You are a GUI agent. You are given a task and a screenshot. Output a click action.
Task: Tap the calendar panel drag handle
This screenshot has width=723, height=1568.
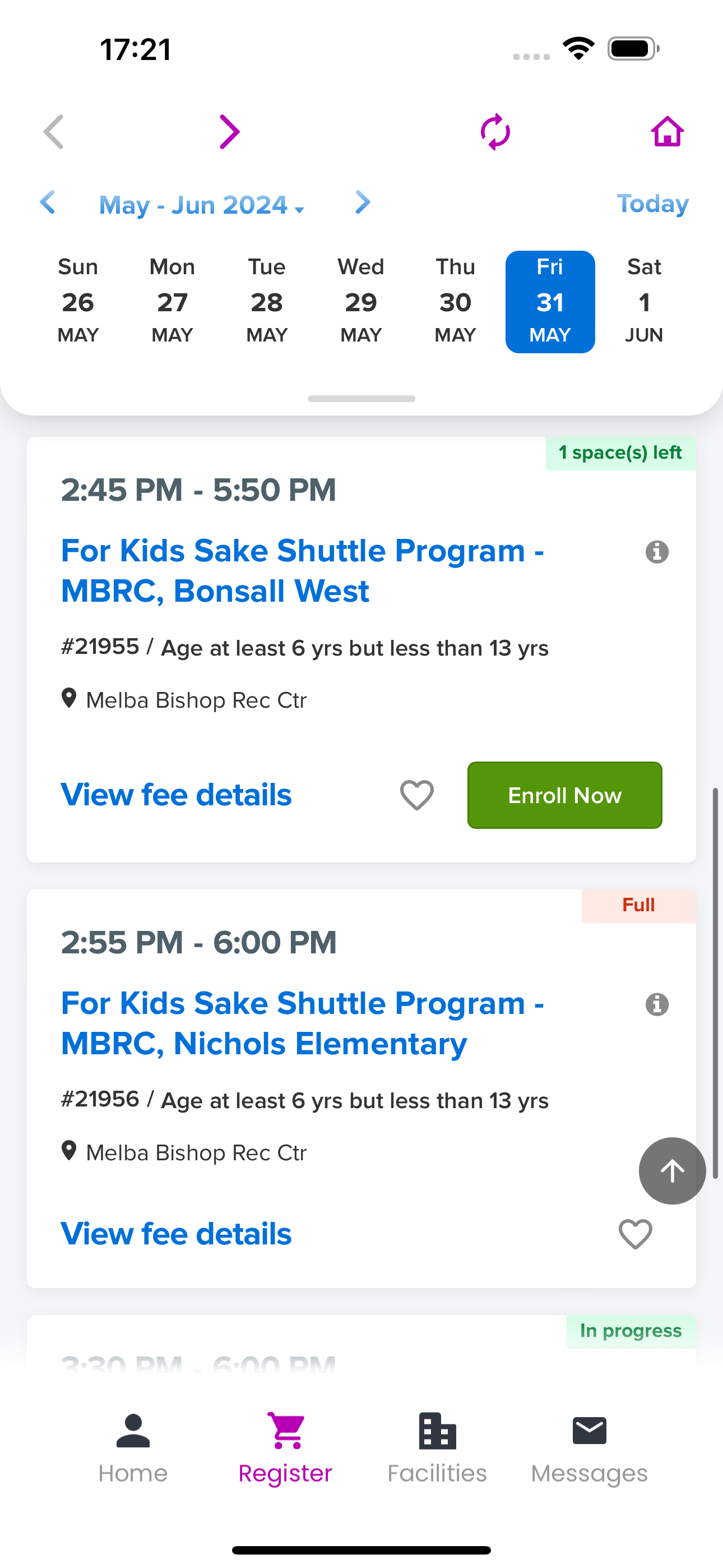(x=361, y=399)
